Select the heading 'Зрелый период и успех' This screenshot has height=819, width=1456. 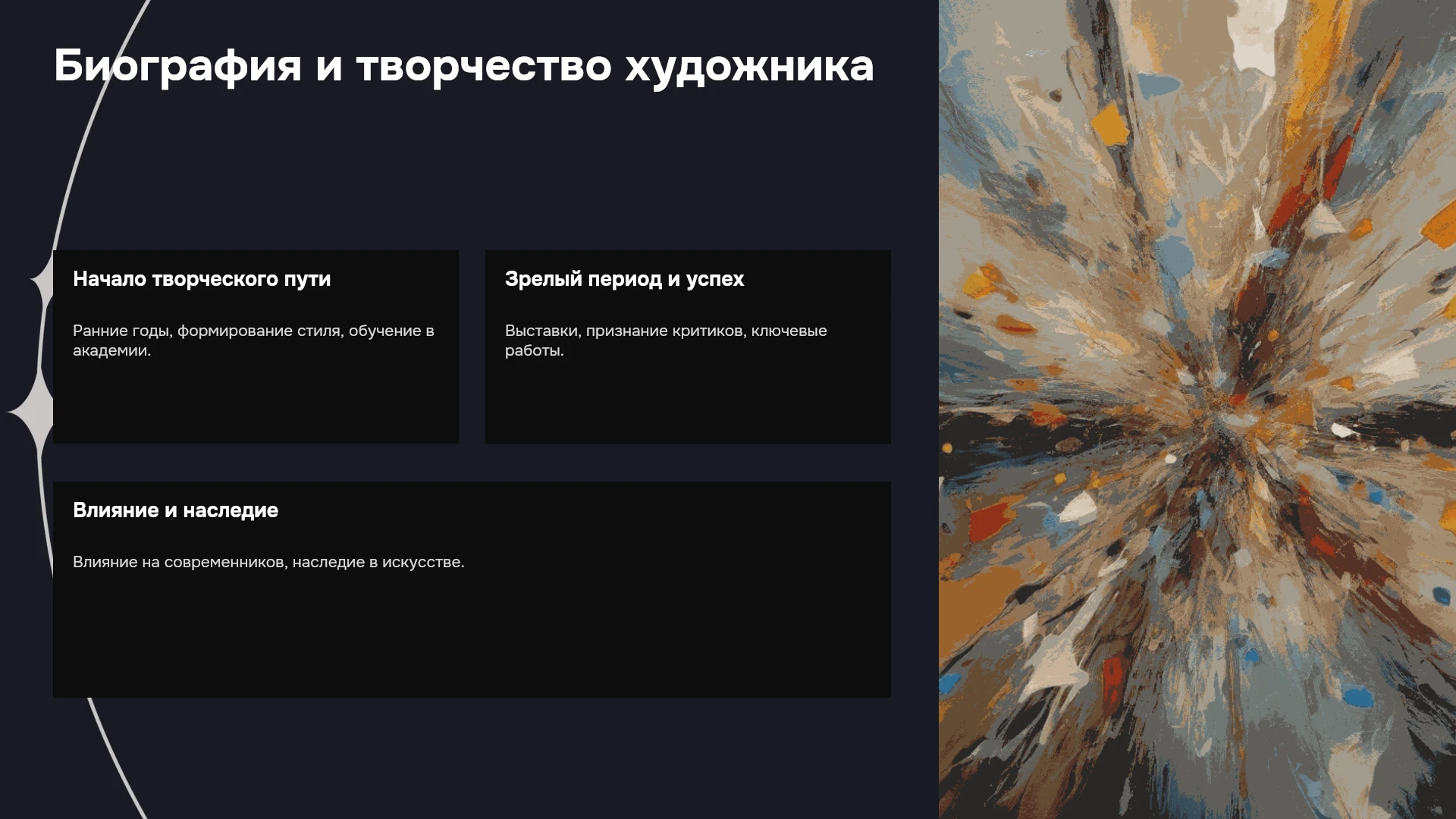[624, 279]
